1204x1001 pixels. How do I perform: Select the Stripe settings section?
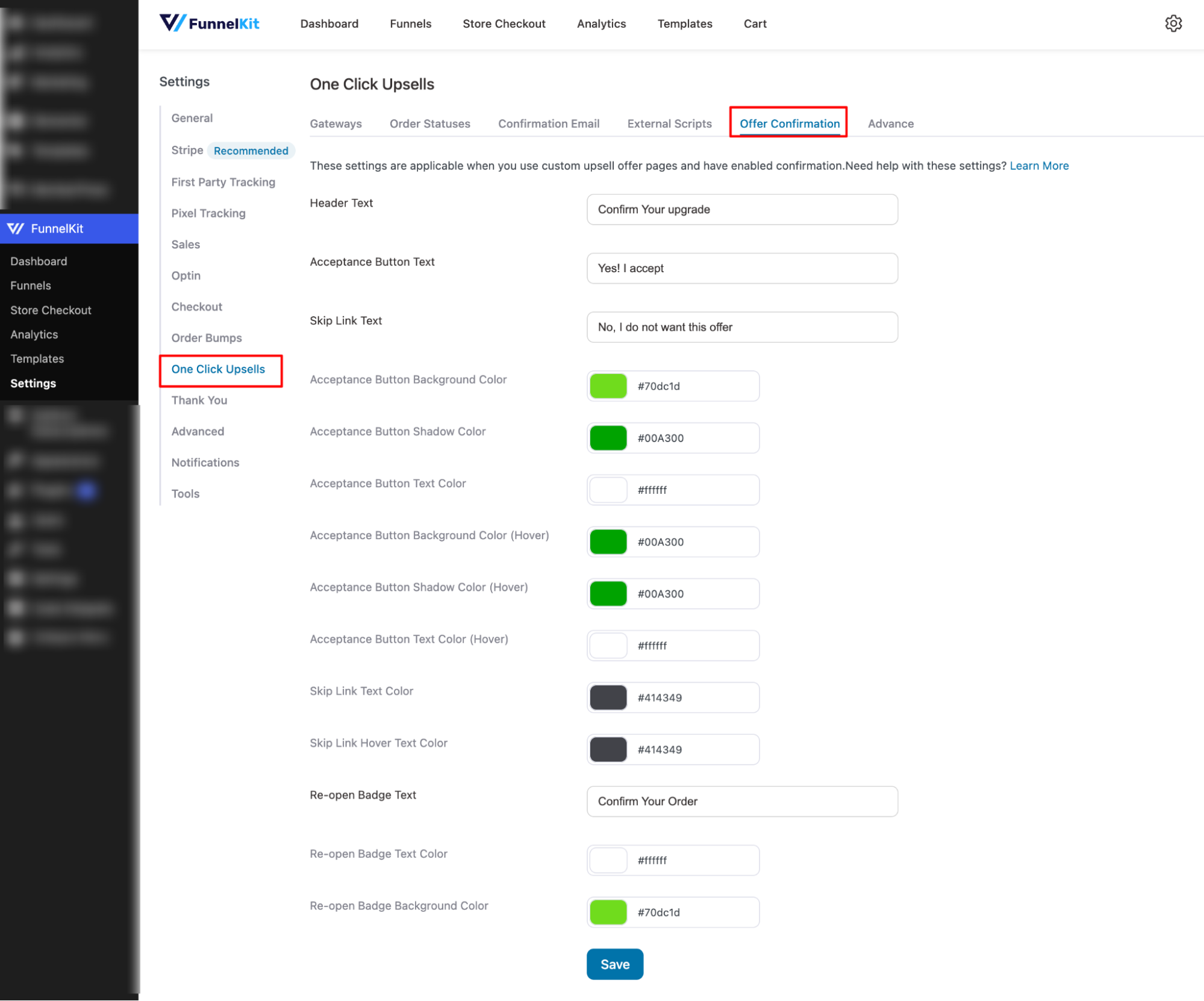click(x=187, y=150)
